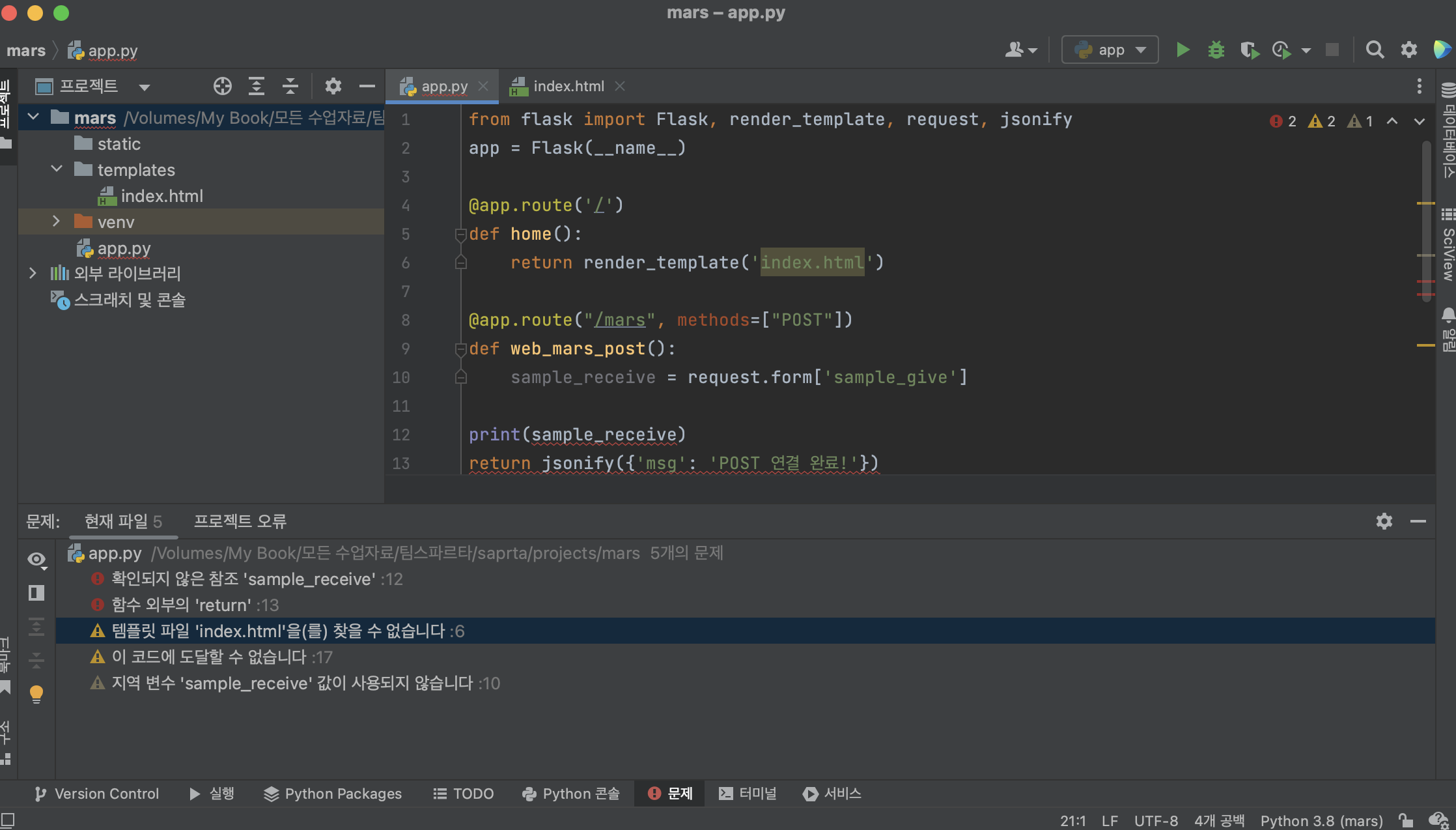The height and width of the screenshot is (830, 1456).
Task: Expand all in project panel toolbar
Action: click(x=257, y=86)
